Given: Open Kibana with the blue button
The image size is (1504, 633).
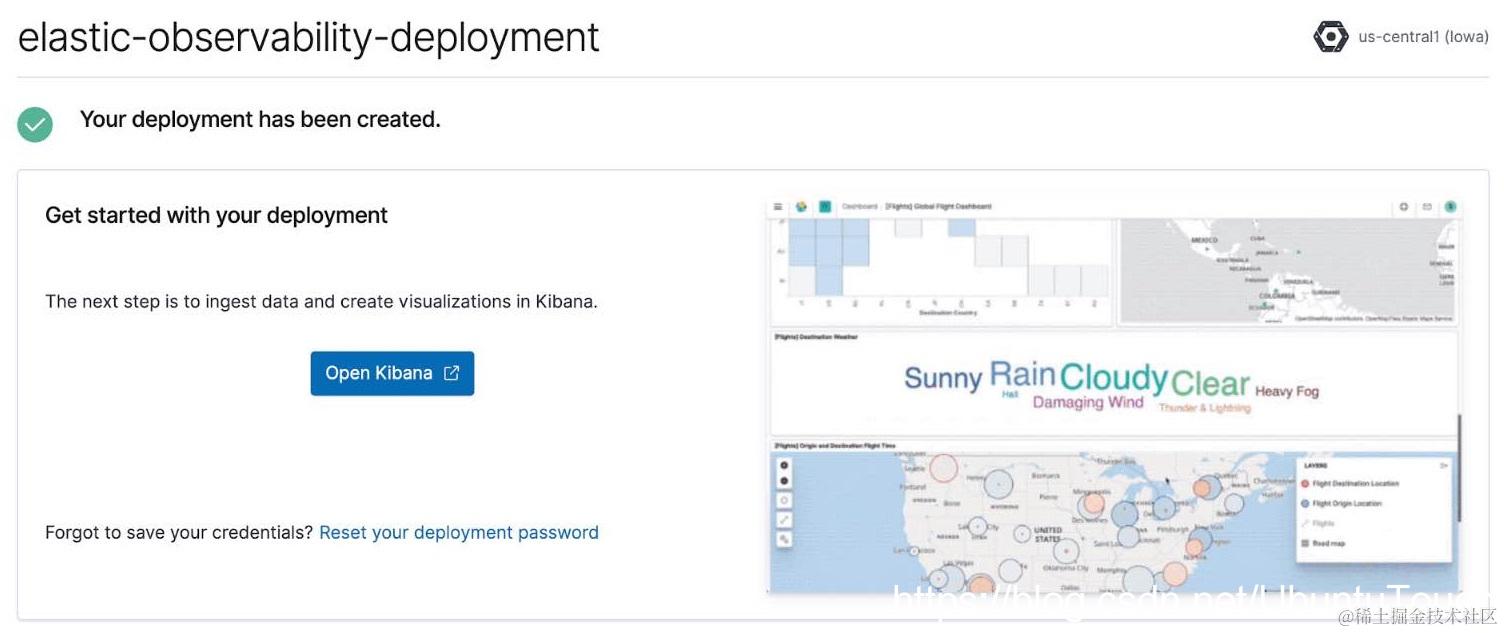Looking at the screenshot, I should coord(392,373).
